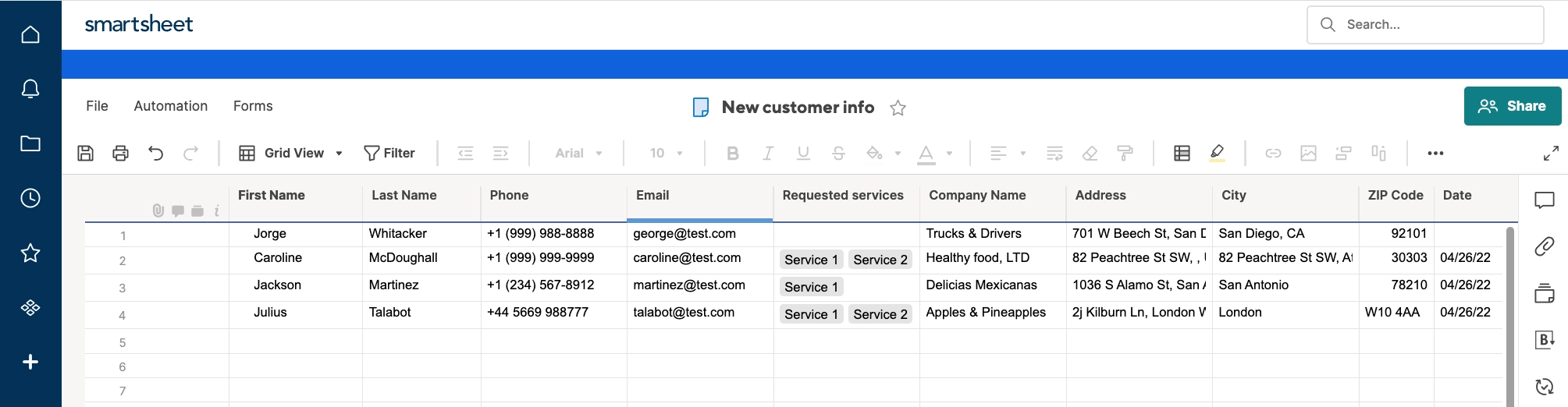
Task: Save the sheet with the disk icon
Action: [86, 153]
